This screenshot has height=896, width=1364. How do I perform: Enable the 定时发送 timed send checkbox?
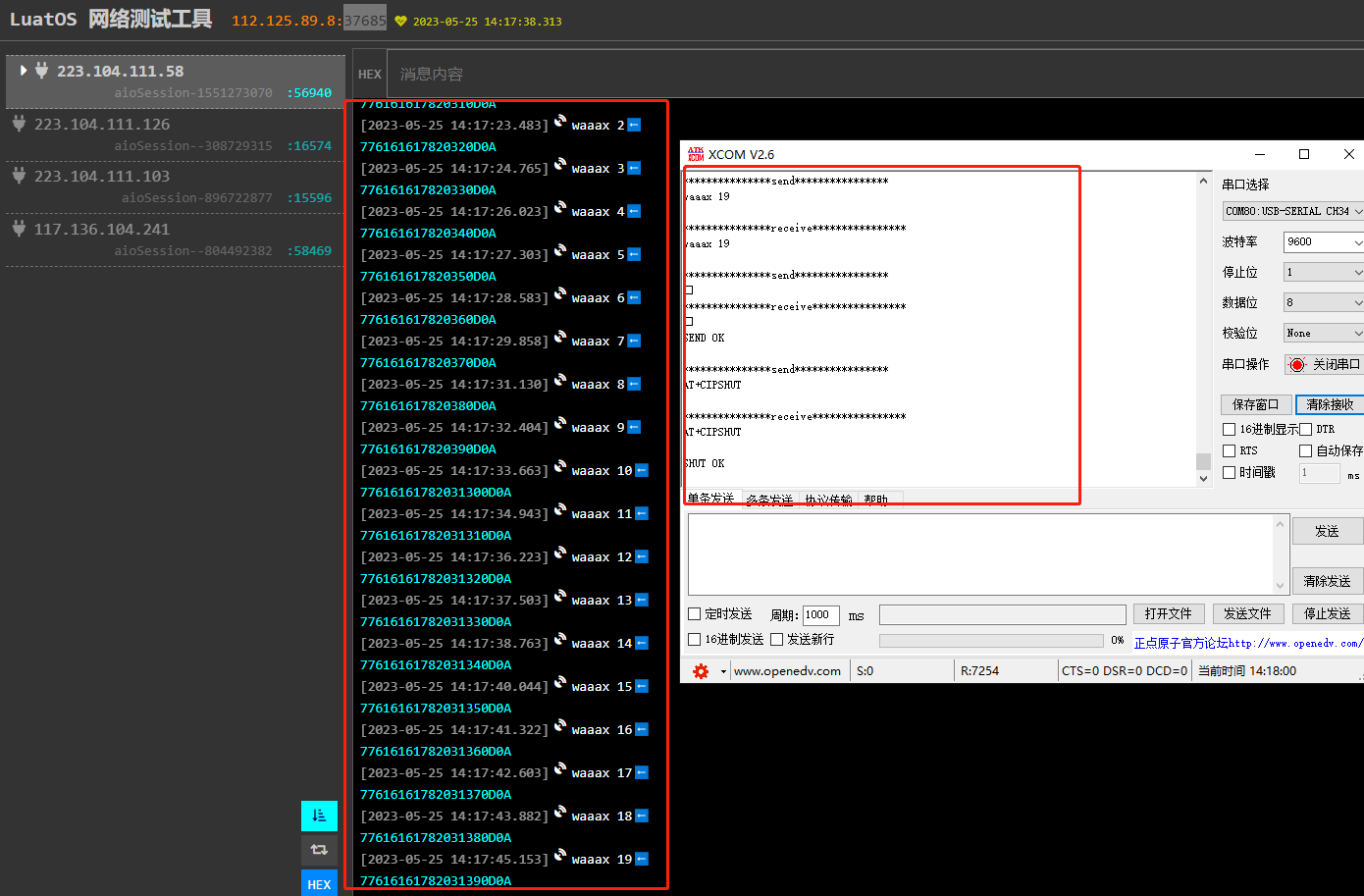pyautogui.click(x=694, y=613)
